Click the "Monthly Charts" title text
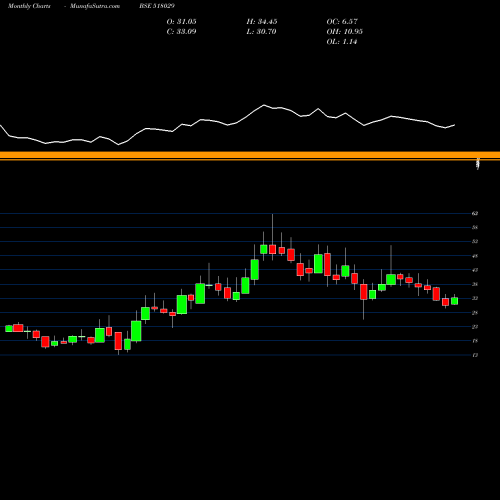The image size is (500, 500). (x=29, y=6)
